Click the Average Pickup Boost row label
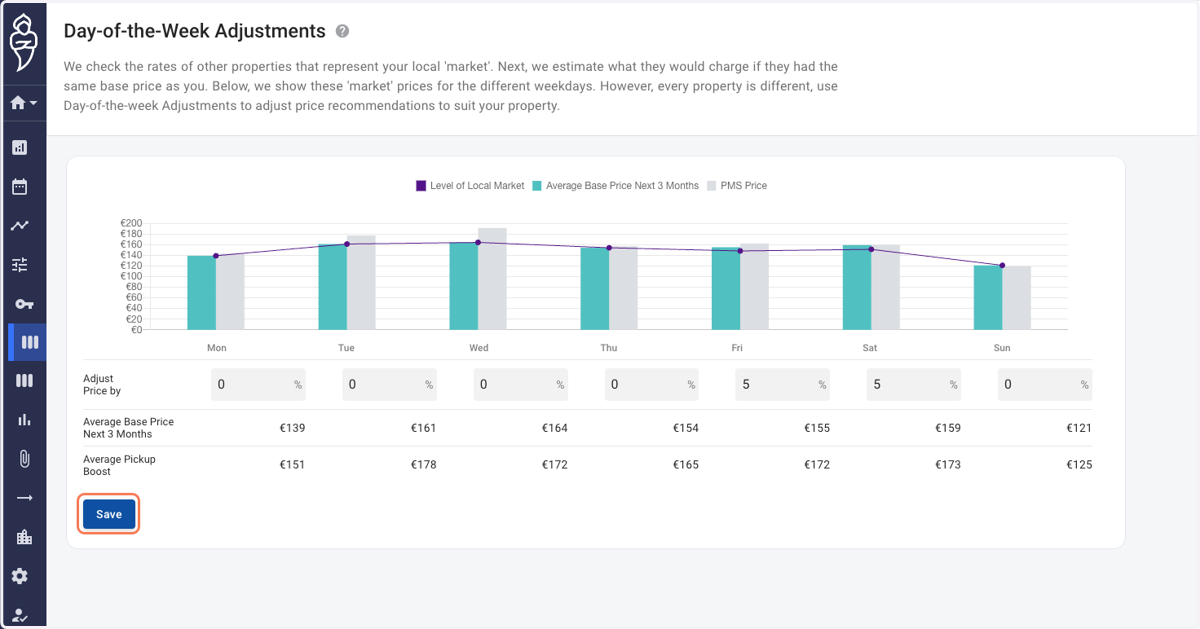 coord(119,465)
